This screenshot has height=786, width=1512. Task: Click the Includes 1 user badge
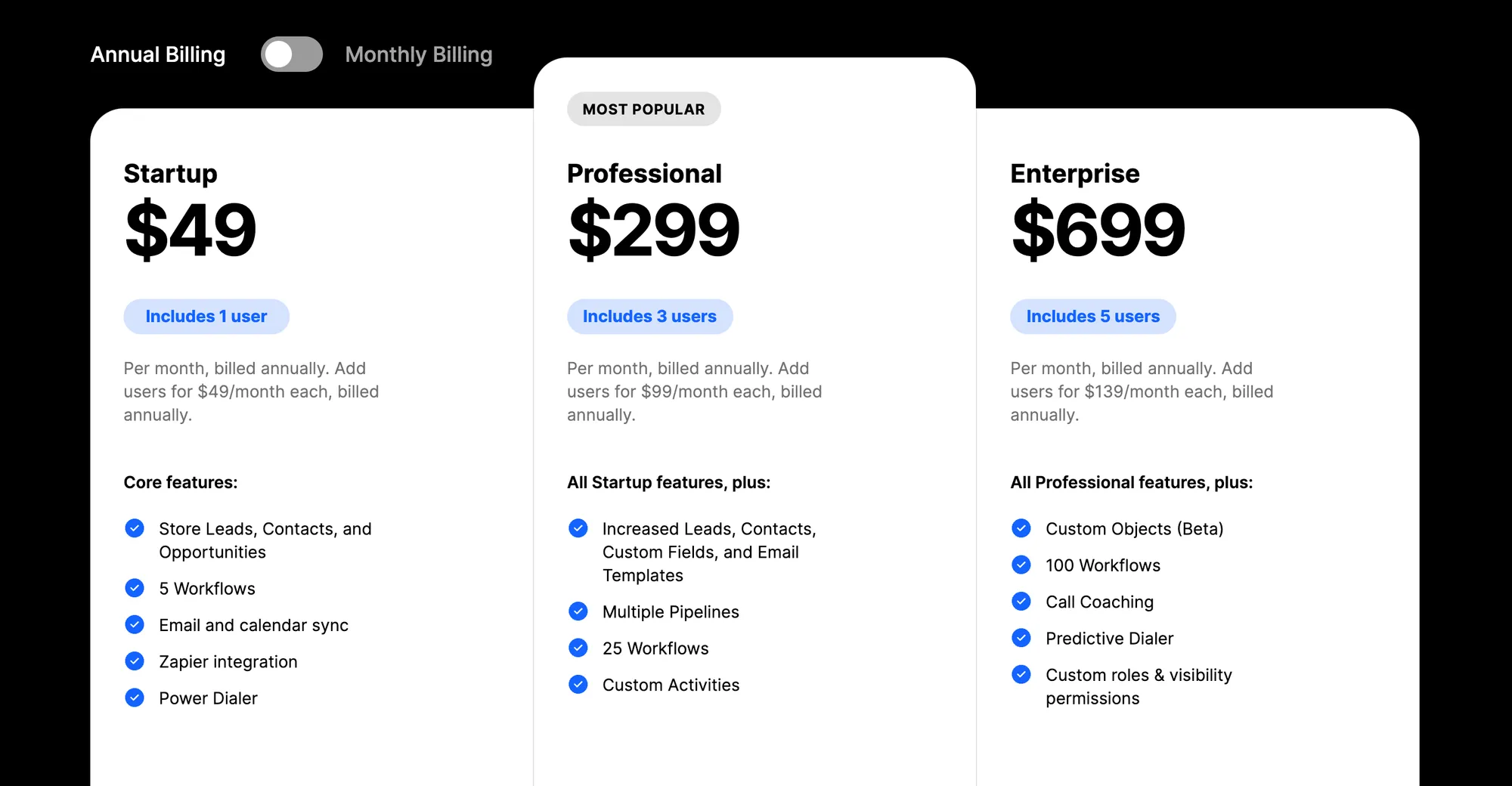[x=206, y=316]
